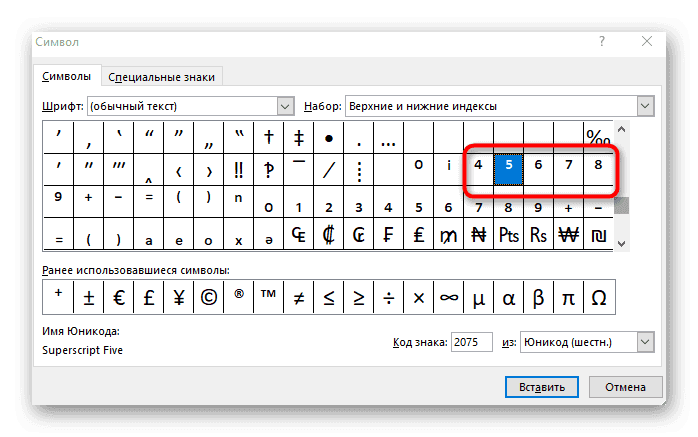Select the fraction slash ⁄ symbol
This screenshot has height=437, width=698.
pos(329,170)
